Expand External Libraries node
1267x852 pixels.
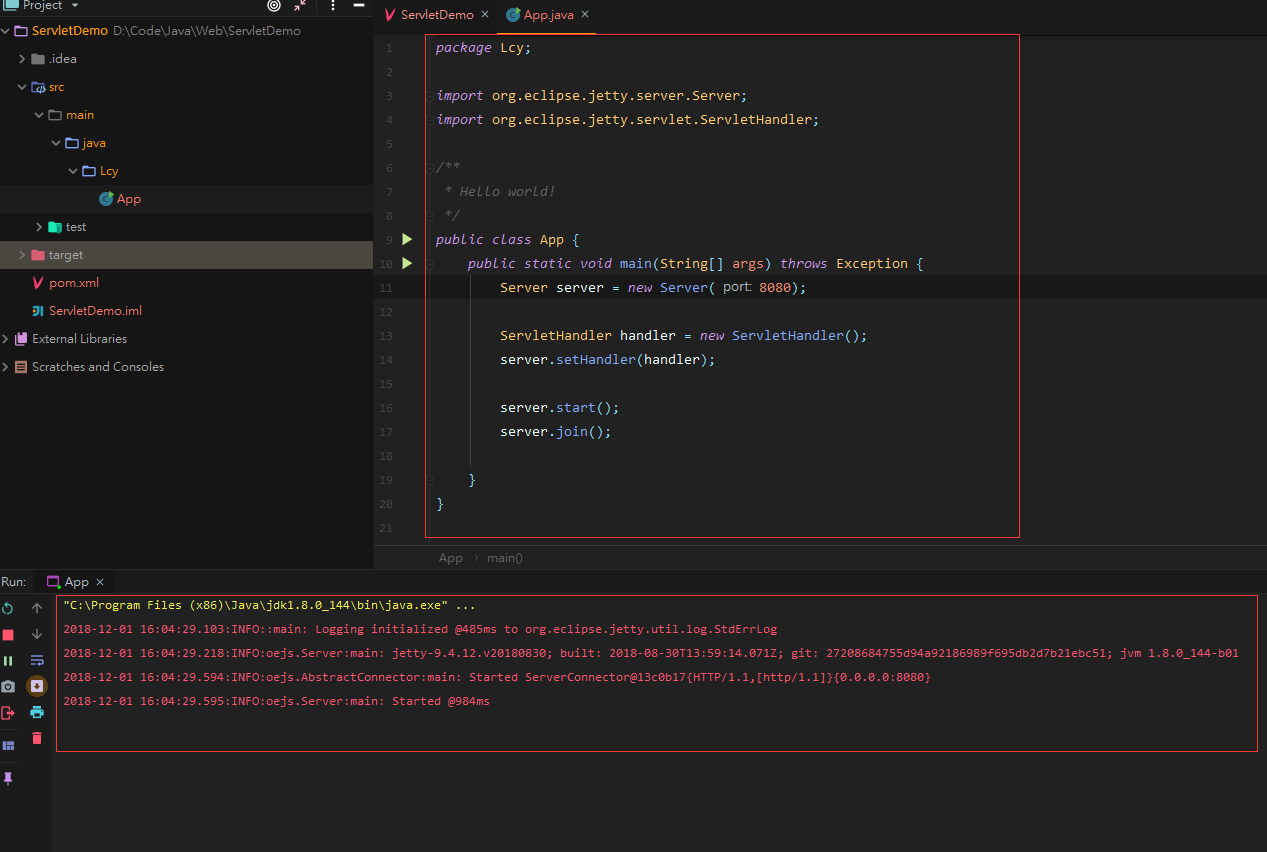(x=6, y=339)
